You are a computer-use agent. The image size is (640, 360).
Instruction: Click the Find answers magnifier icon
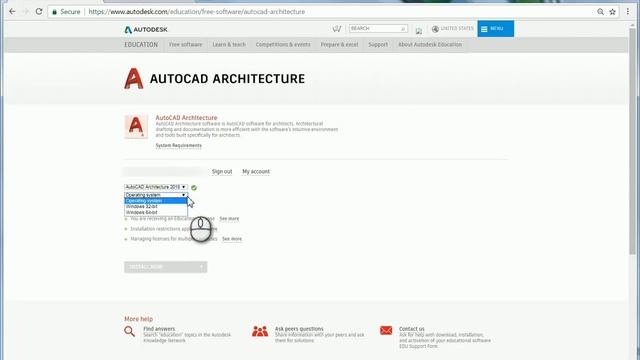click(129, 331)
